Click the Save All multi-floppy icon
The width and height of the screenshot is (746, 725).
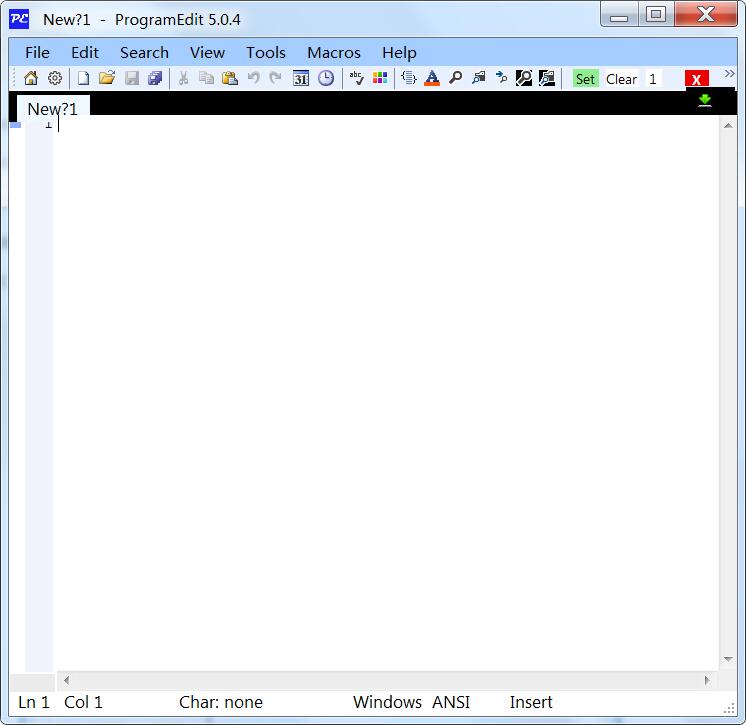pos(155,78)
